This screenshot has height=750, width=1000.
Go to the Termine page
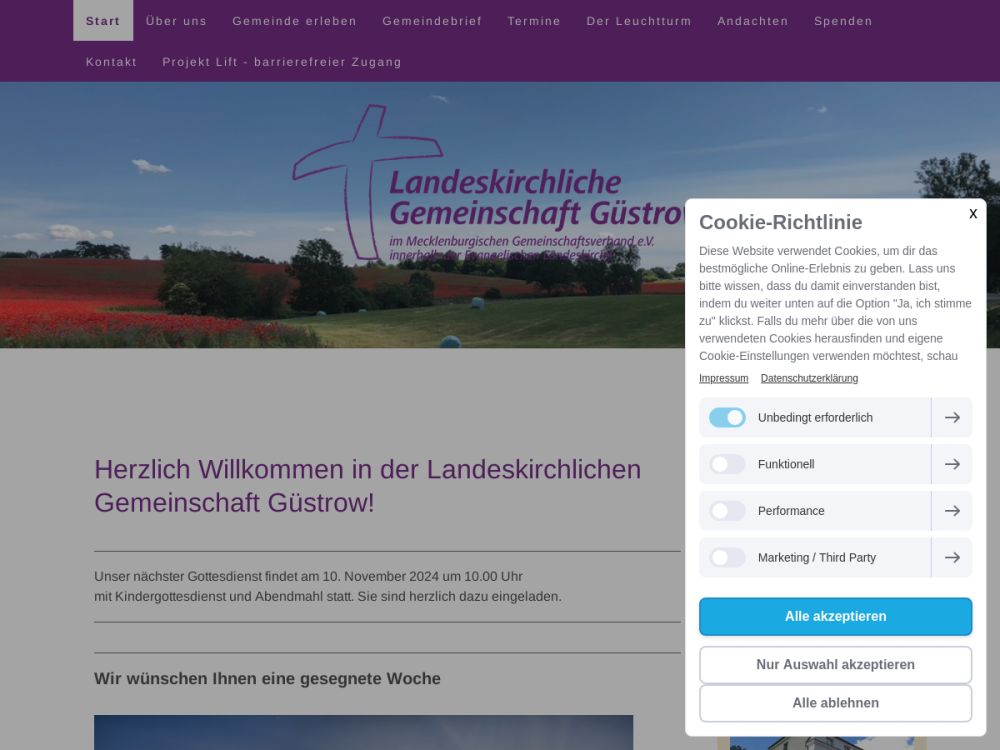click(534, 21)
